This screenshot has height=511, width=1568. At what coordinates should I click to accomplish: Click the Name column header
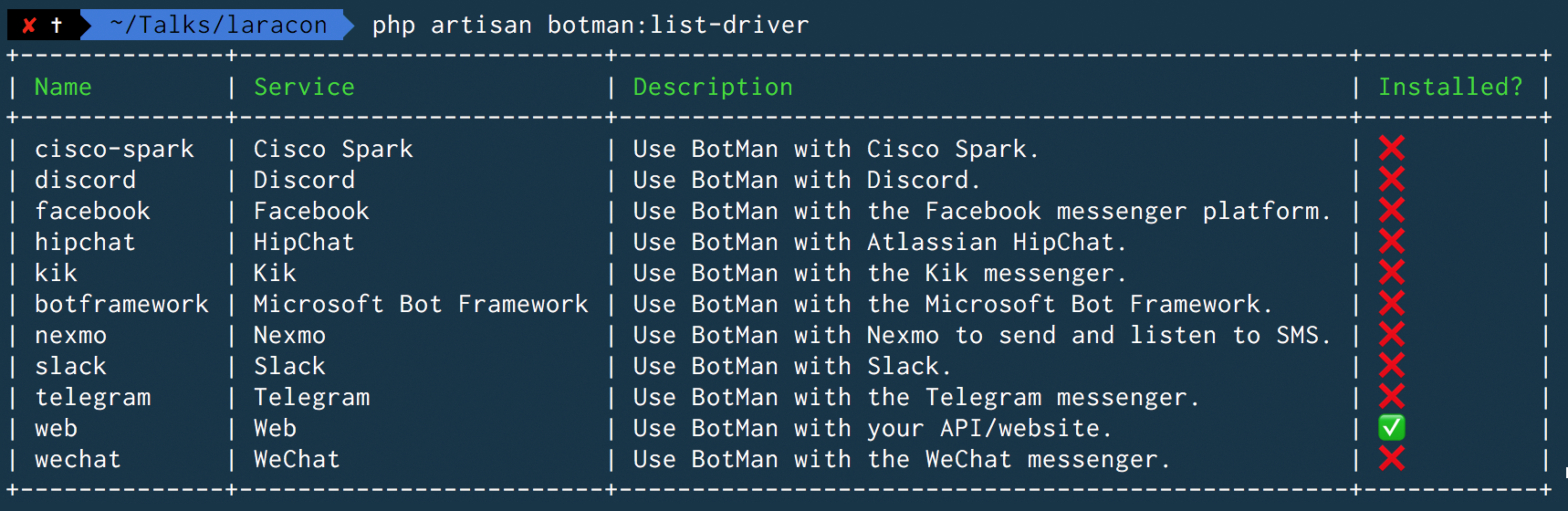[x=63, y=87]
